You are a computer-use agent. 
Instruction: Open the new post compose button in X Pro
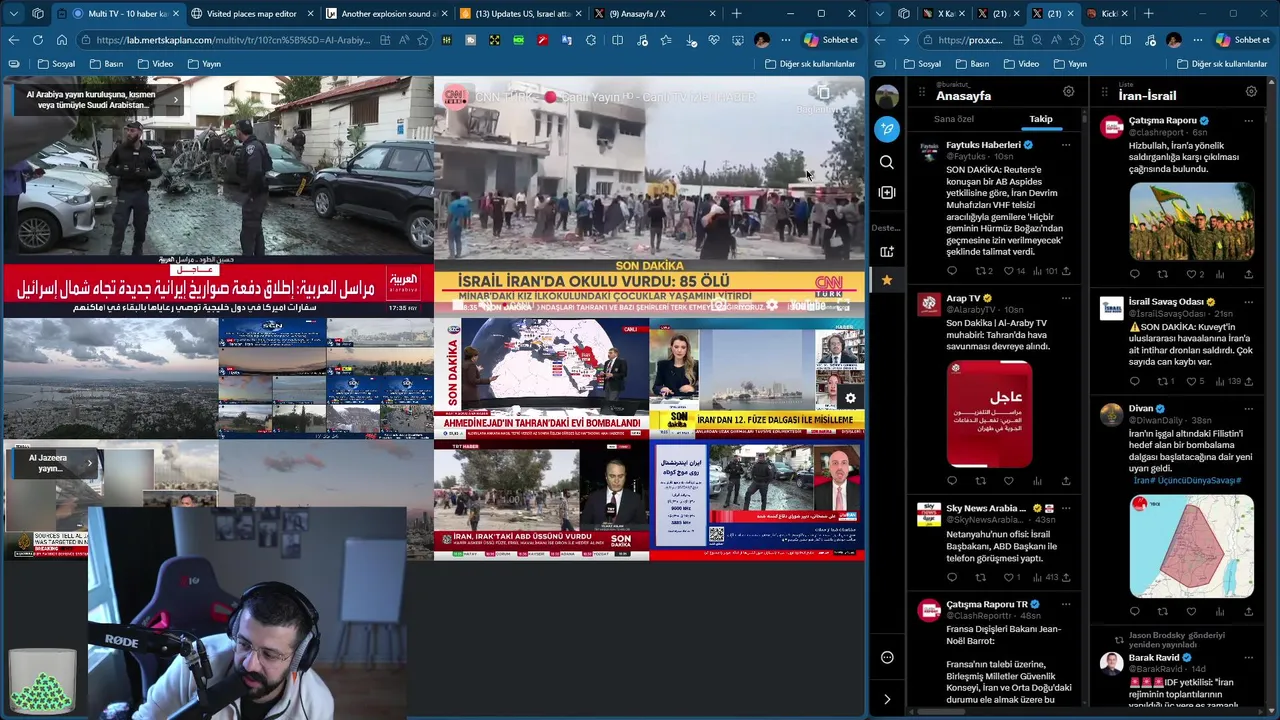tap(887, 129)
